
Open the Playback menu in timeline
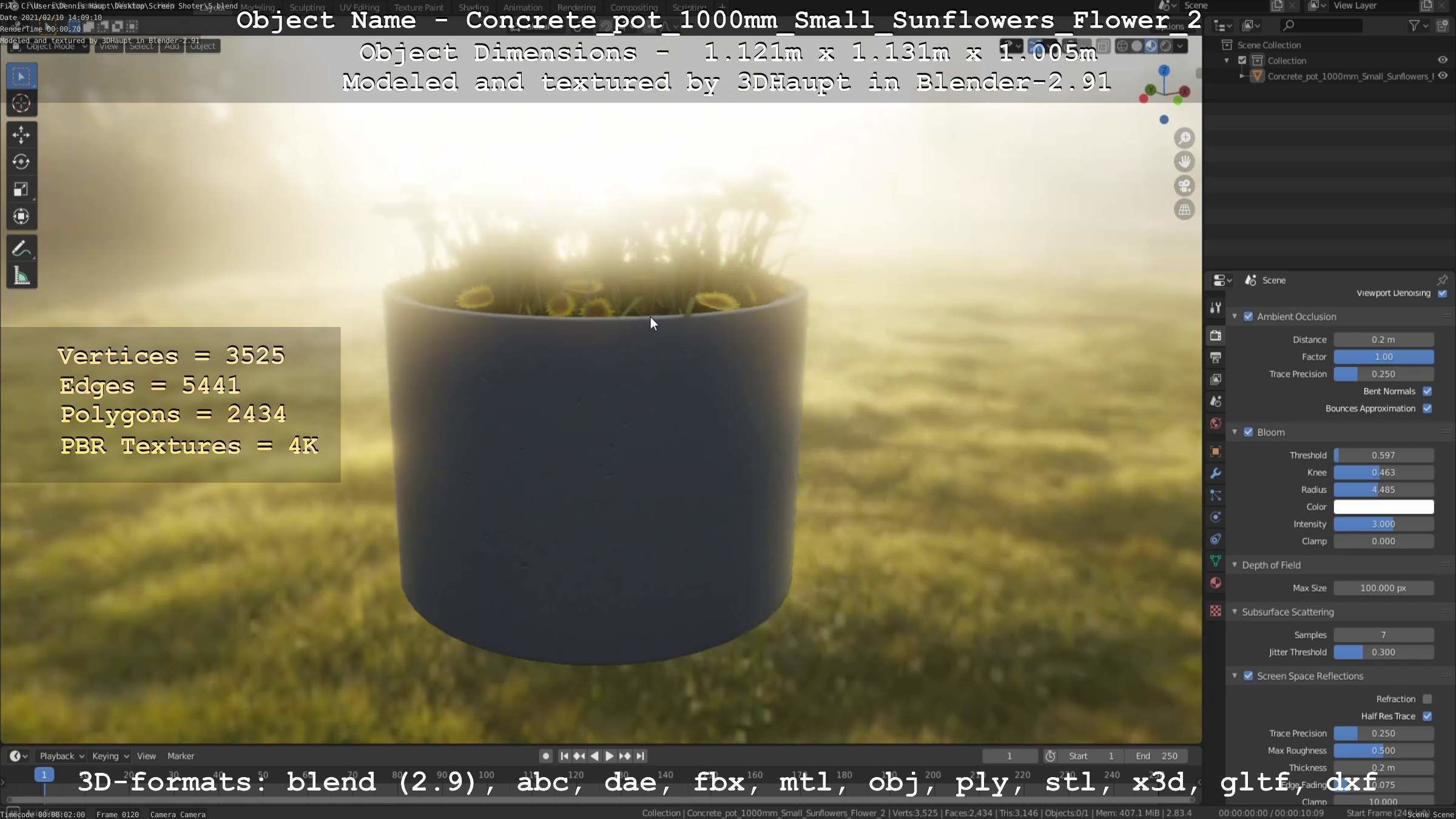click(x=61, y=756)
